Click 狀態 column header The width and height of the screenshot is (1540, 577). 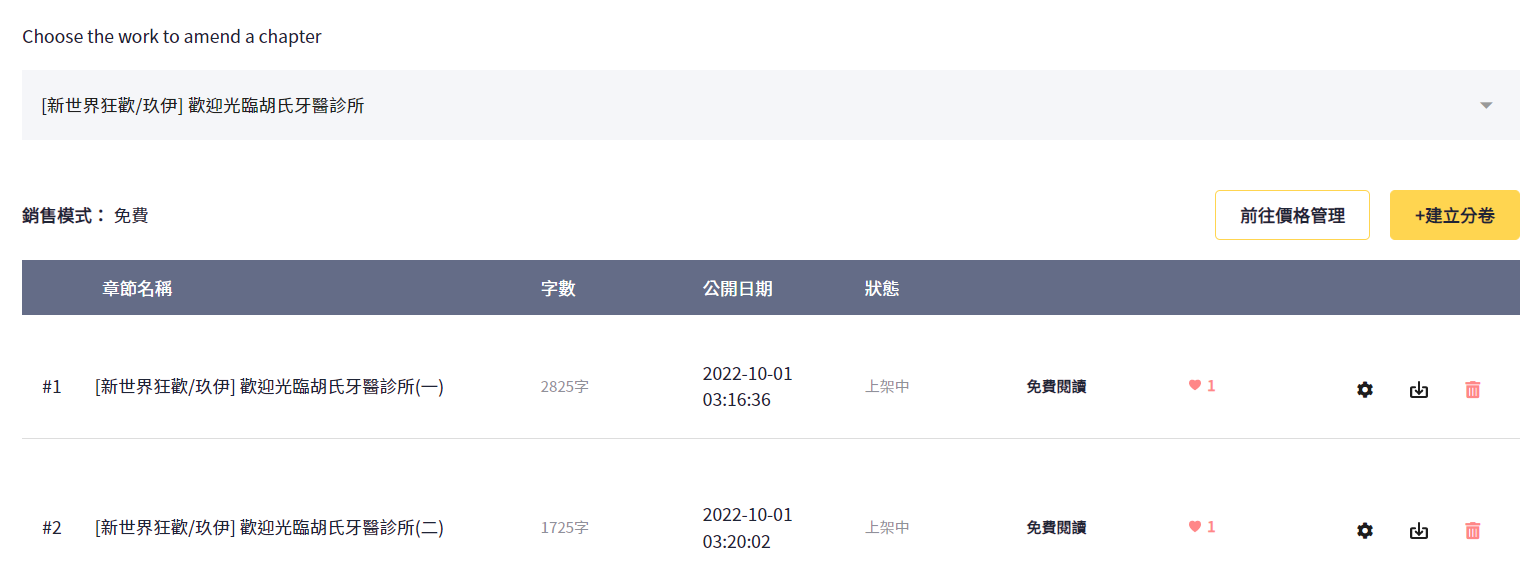882,288
